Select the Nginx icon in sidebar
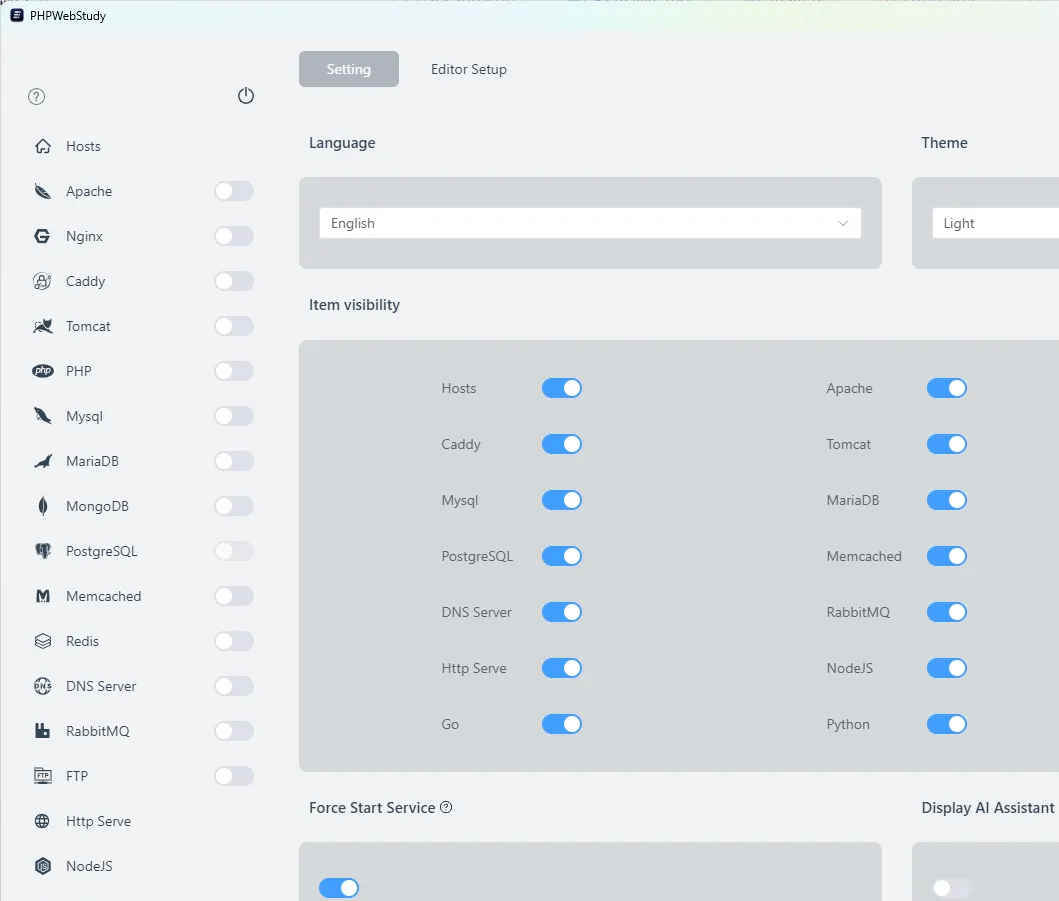The height and width of the screenshot is (901, 1059). [42, 236]
